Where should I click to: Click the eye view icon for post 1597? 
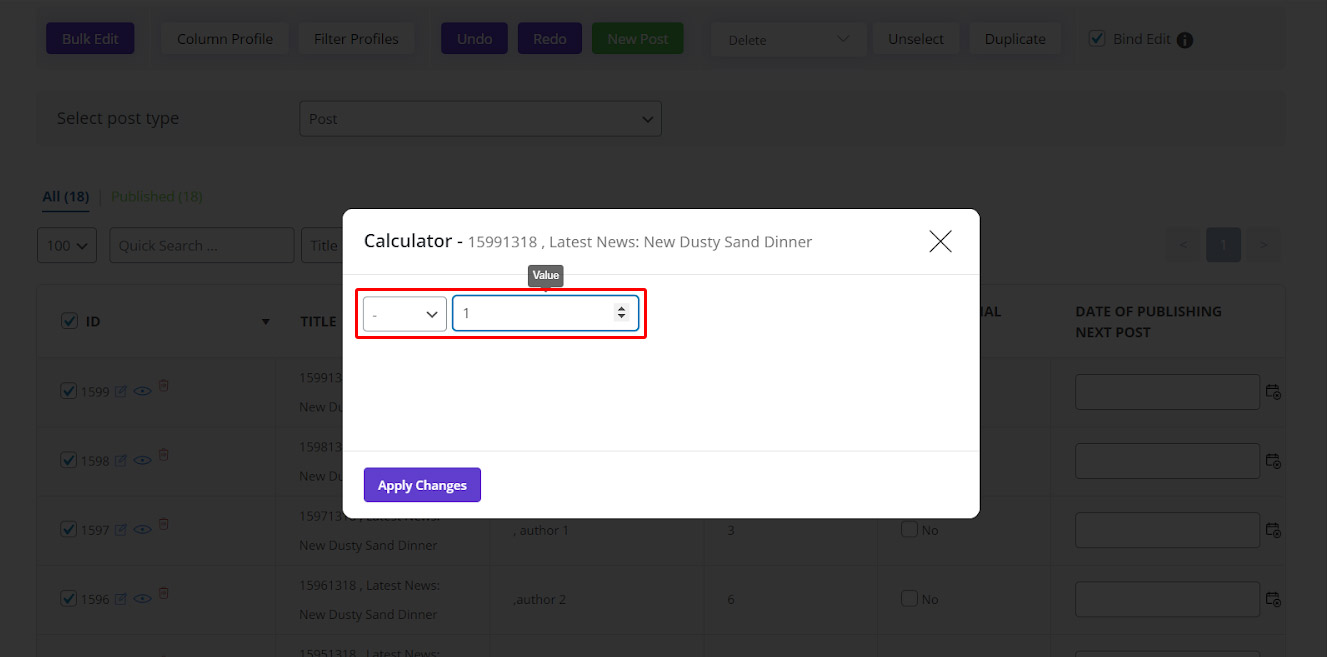[143, 530]
